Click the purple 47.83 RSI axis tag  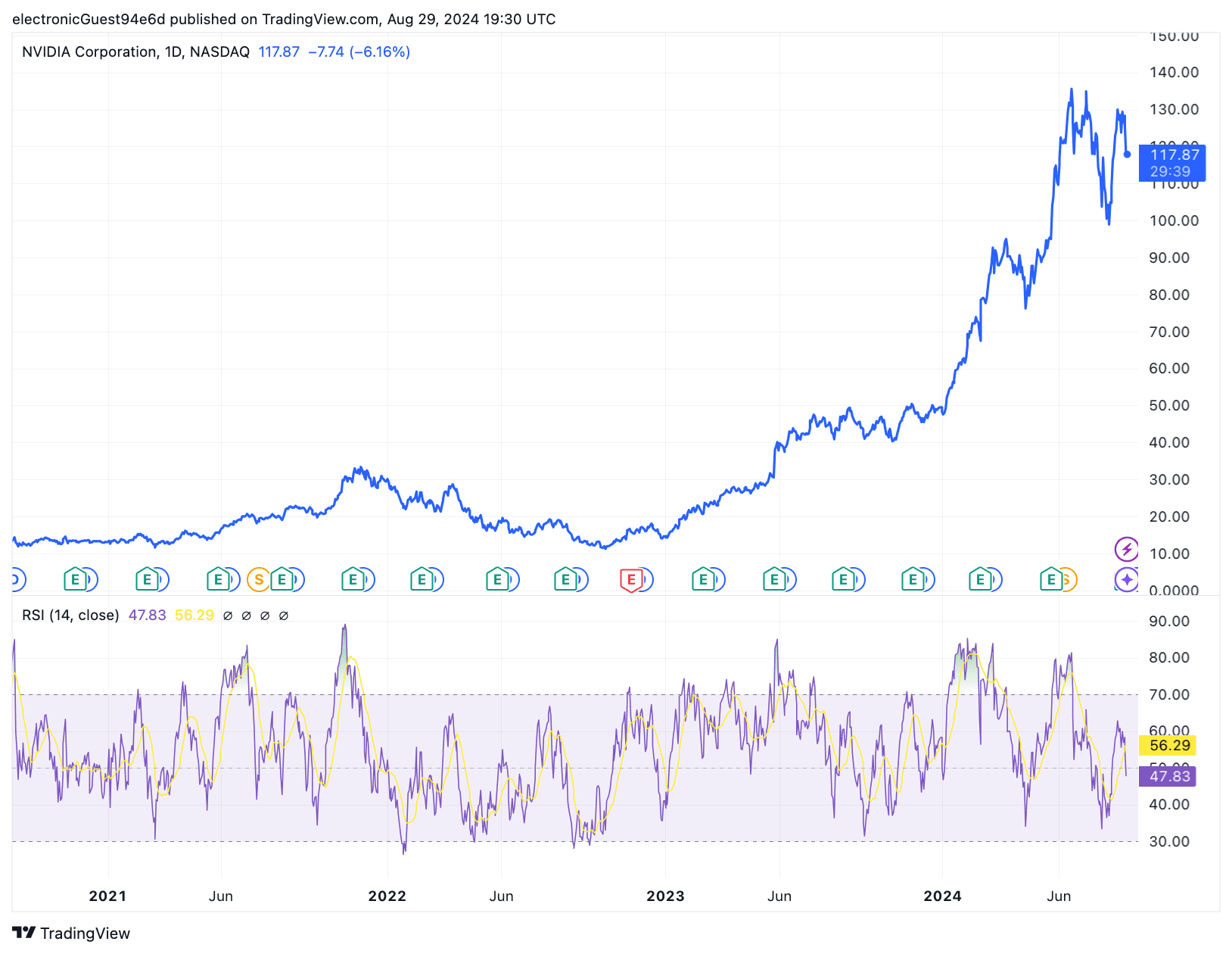pos(1169,776)
